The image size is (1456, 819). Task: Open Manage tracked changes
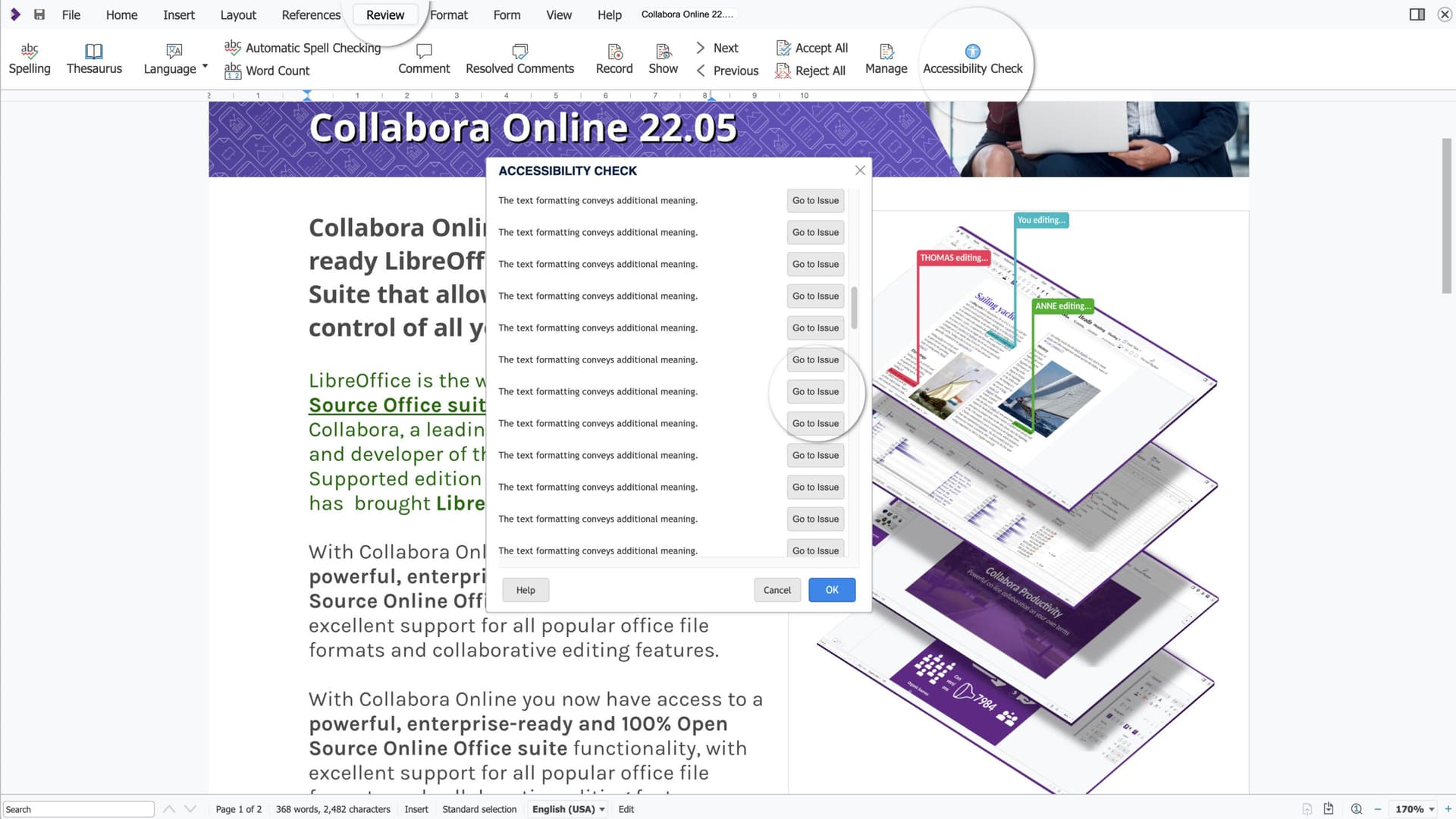tap(886, 58)
